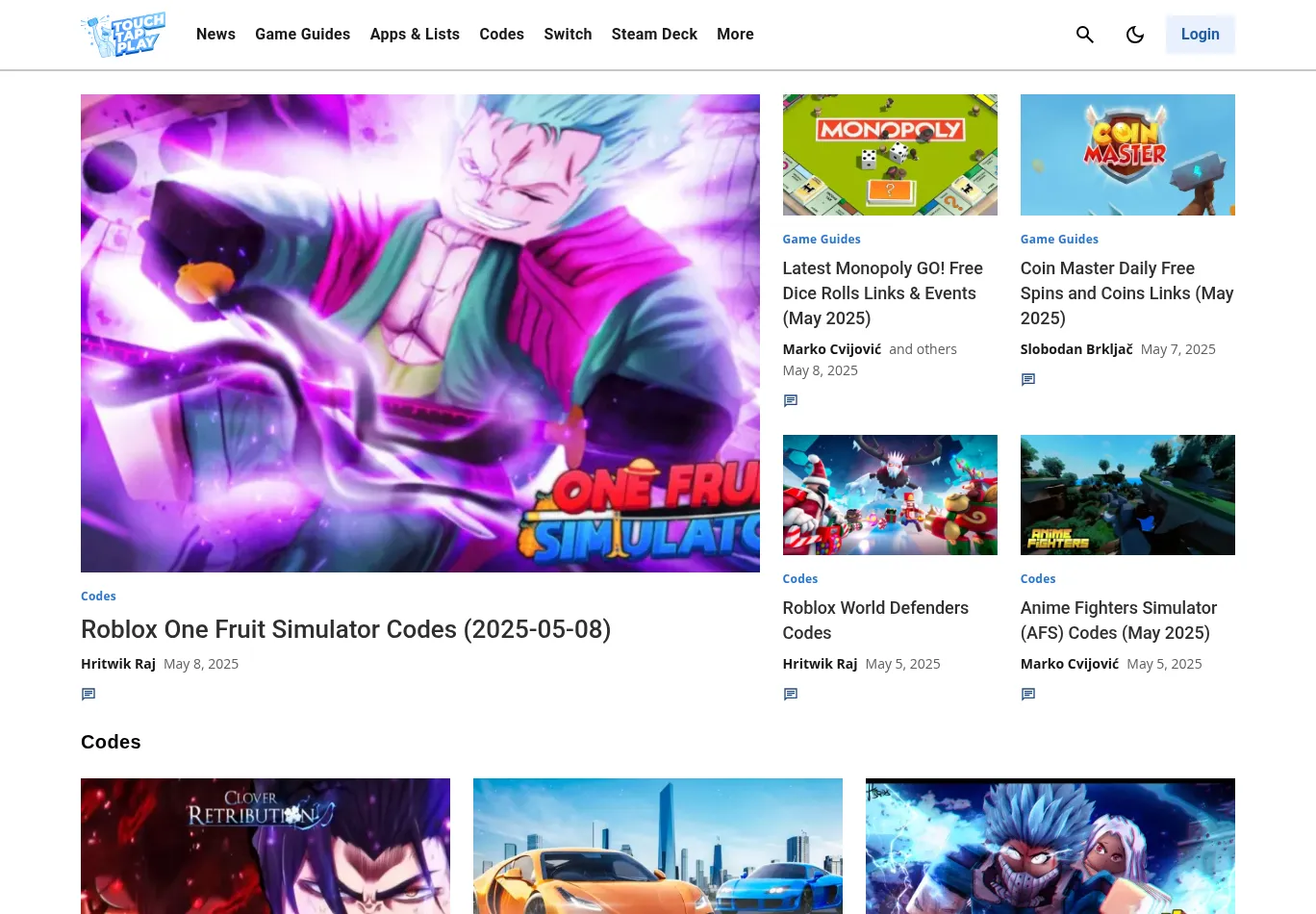Click comments icon under World Defenders article
The width and height of the screenshot is (1316, 914).
point(791,695)
